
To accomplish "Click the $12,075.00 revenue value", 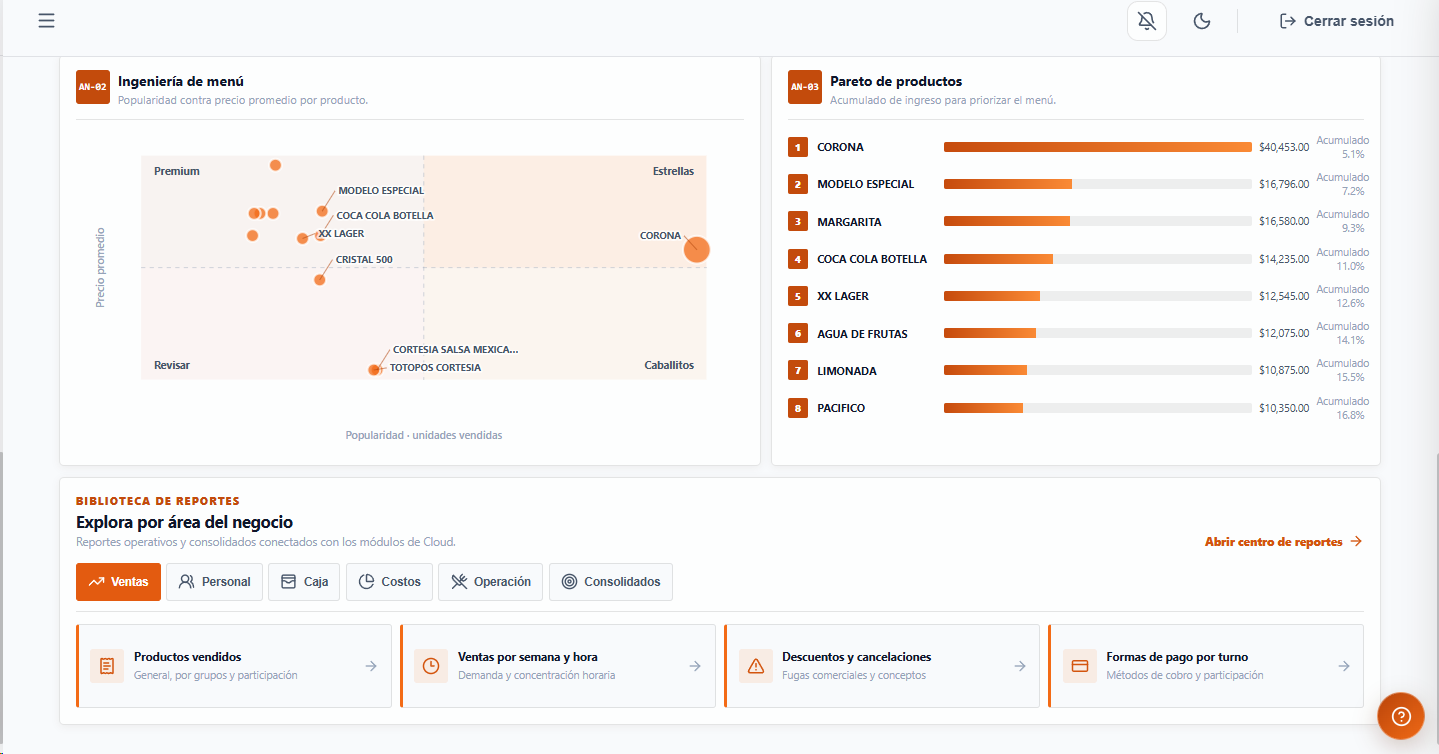I will [x=1284, y=333].
